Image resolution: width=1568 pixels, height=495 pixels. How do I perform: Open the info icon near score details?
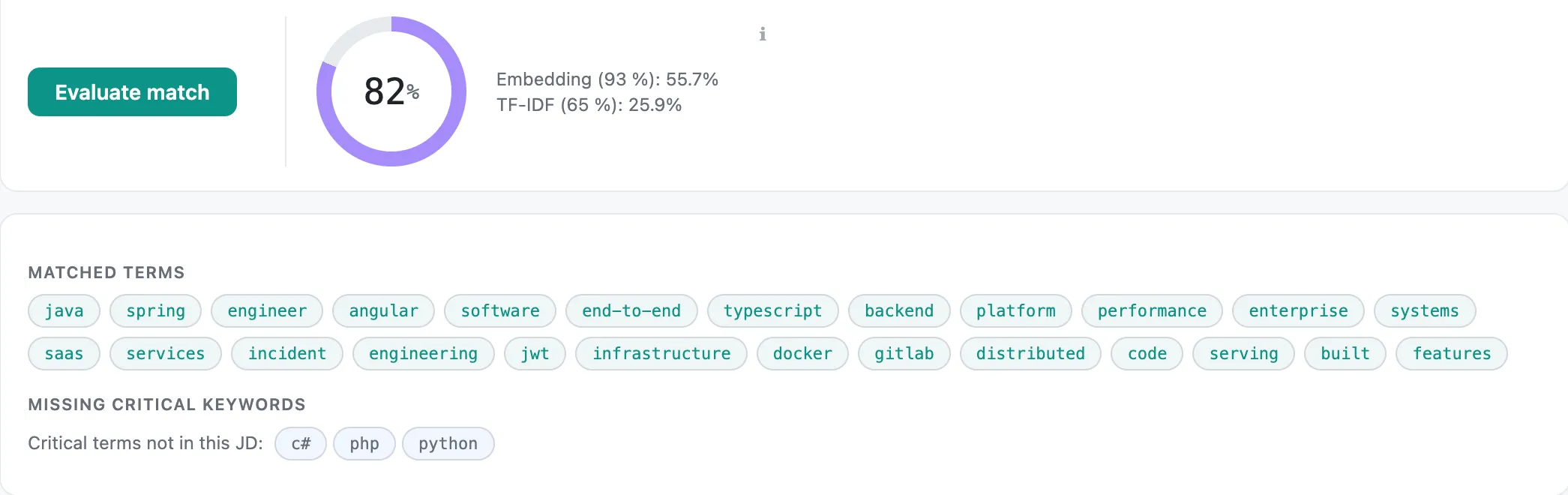(763, 34)
